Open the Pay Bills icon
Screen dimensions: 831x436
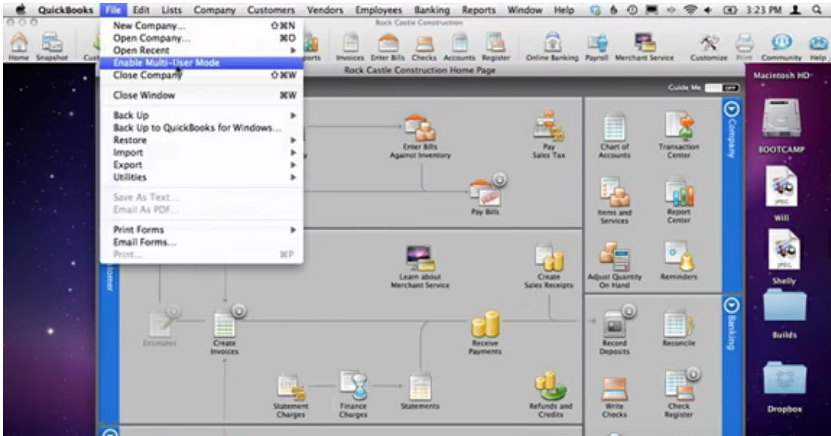tap(485, 195)
